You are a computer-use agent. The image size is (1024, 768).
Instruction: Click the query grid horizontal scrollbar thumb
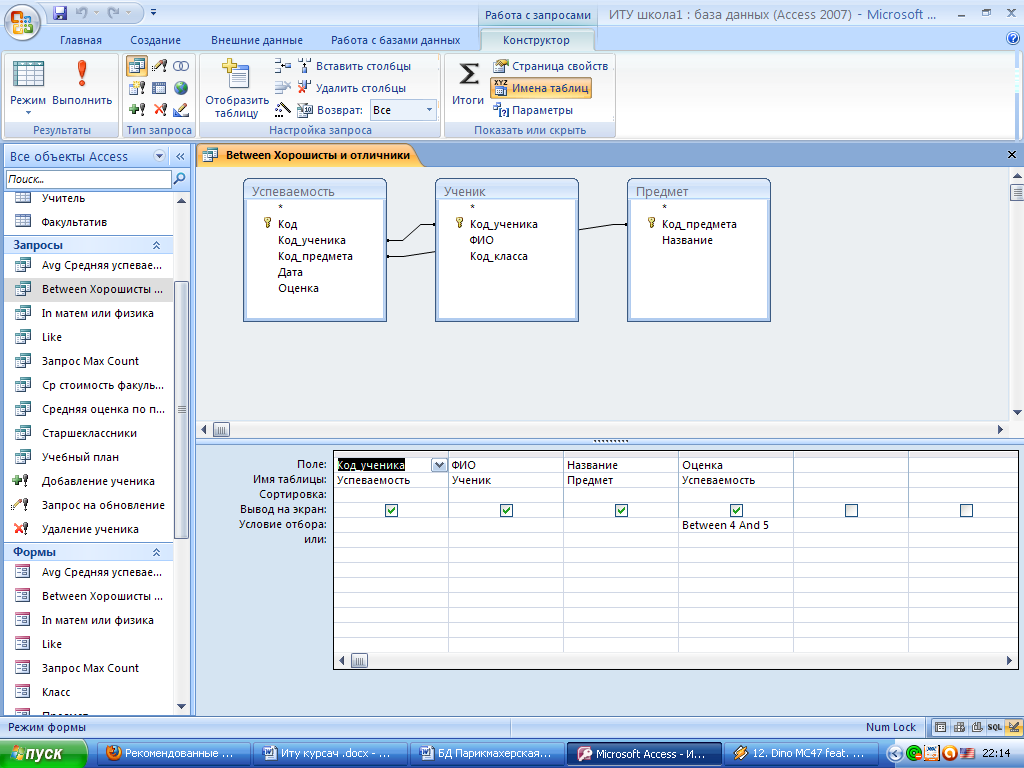point(359,661)
